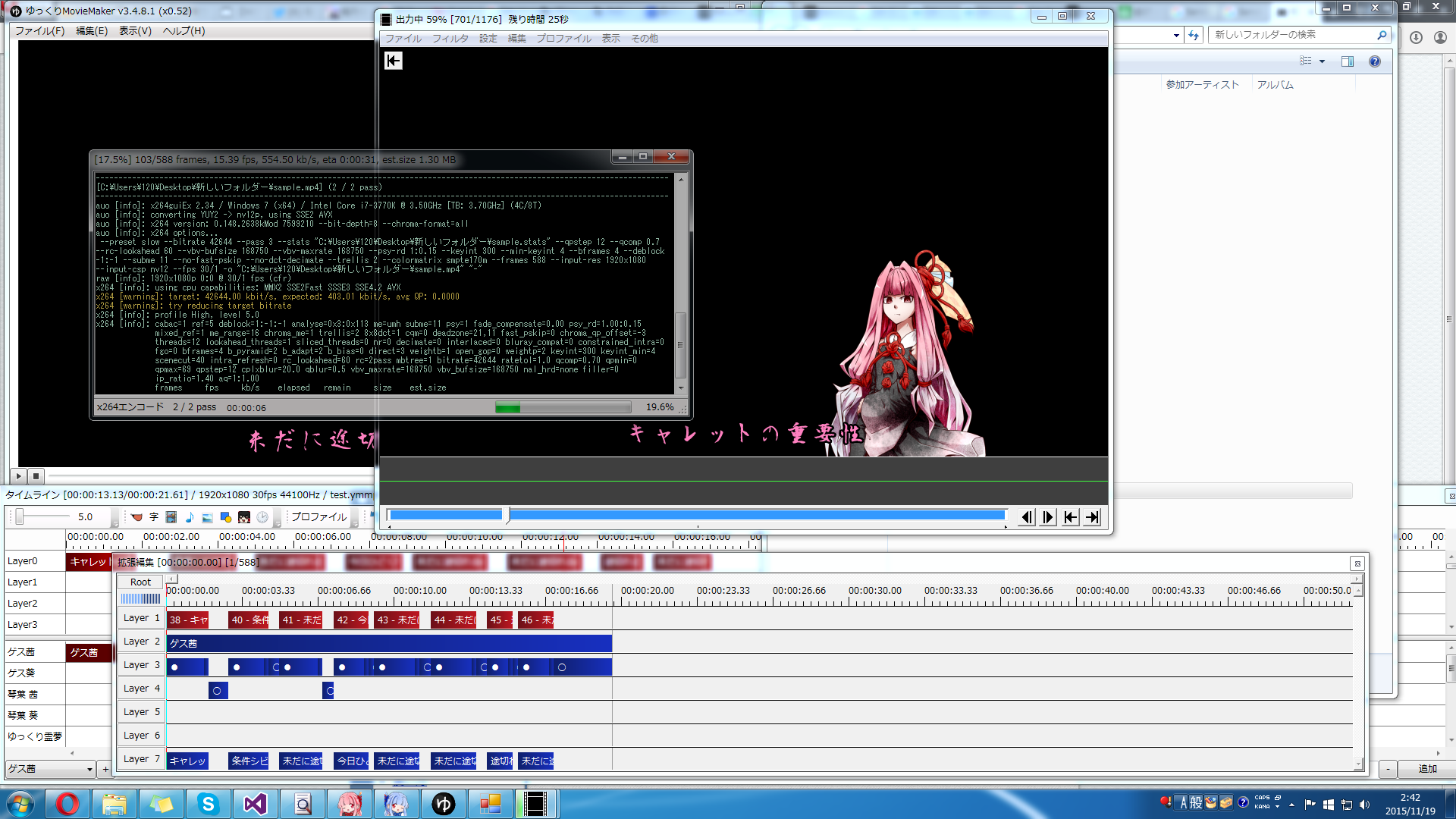Select the 琴葉 茜 character in the list

click(x=34, y=695)
